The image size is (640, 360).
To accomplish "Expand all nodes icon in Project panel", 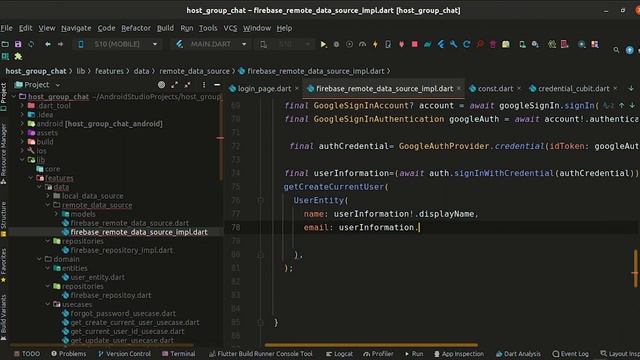I will coord(175,85).
